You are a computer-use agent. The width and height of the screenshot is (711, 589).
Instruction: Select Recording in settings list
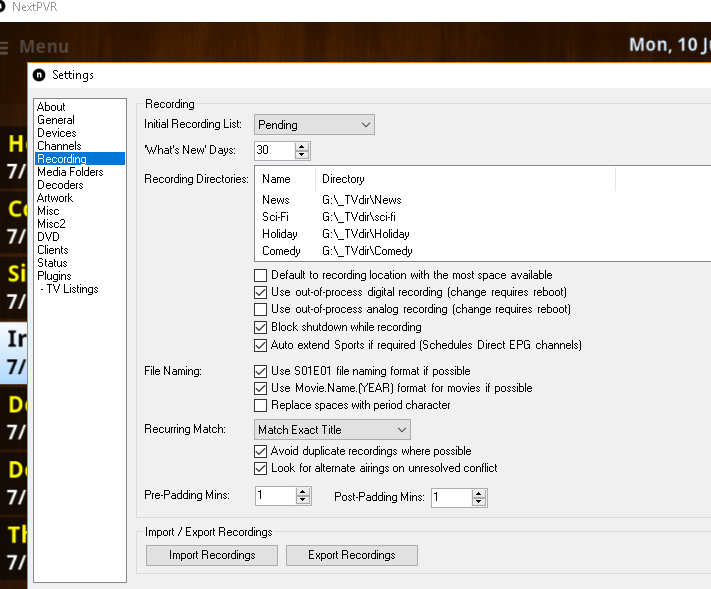point(80,159)
